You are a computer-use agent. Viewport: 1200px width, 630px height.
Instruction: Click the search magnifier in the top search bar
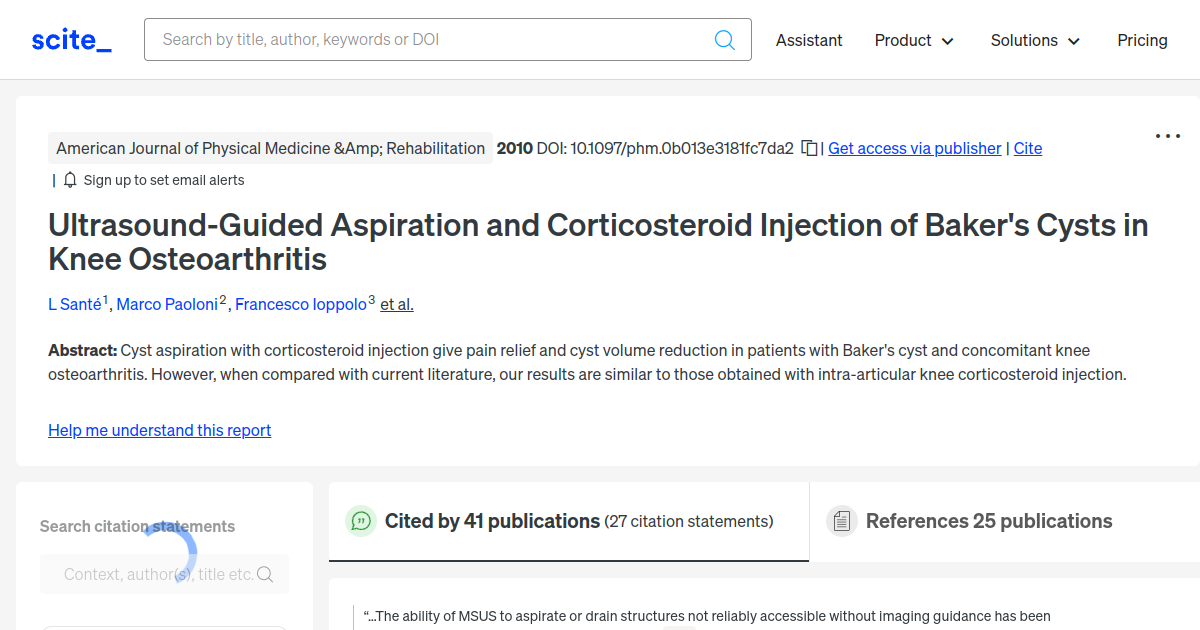click(x=724, y=39)
